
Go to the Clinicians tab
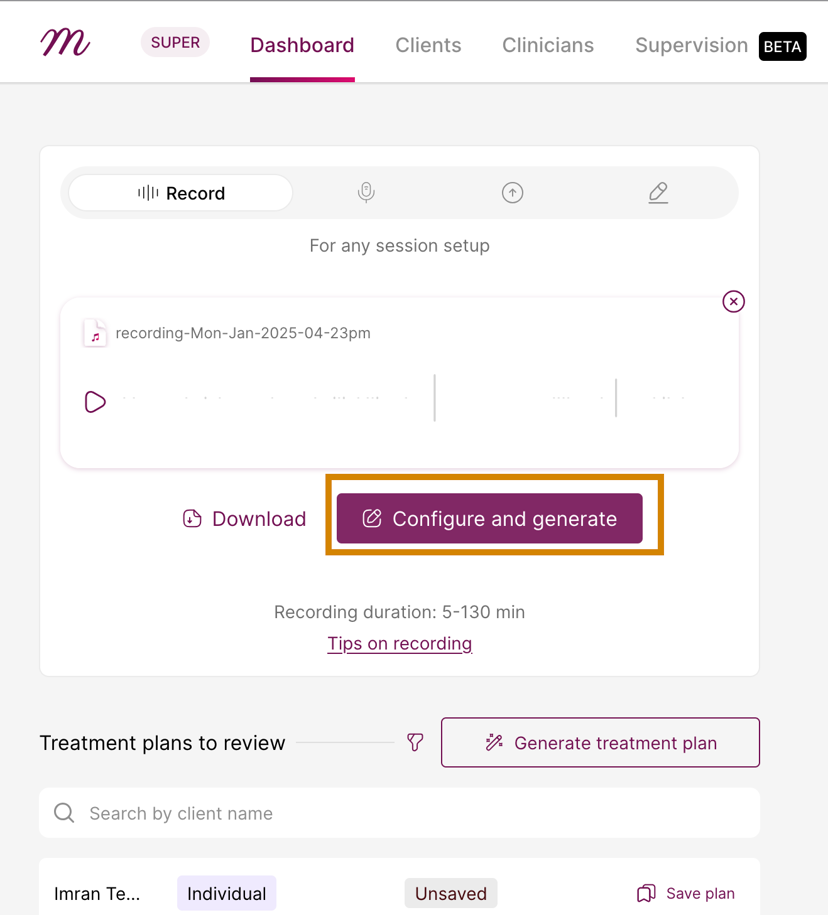point(548,46)
